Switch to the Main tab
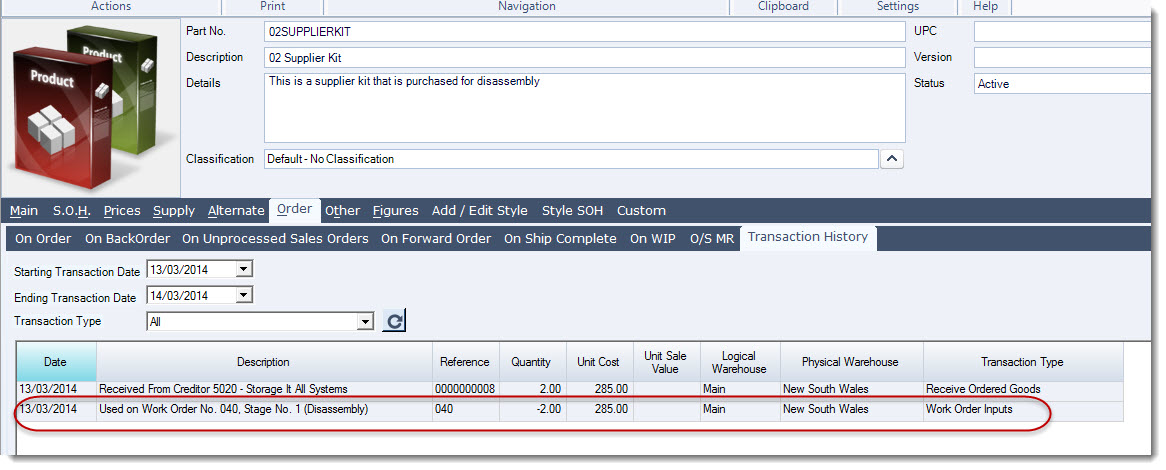 point(24,210)
